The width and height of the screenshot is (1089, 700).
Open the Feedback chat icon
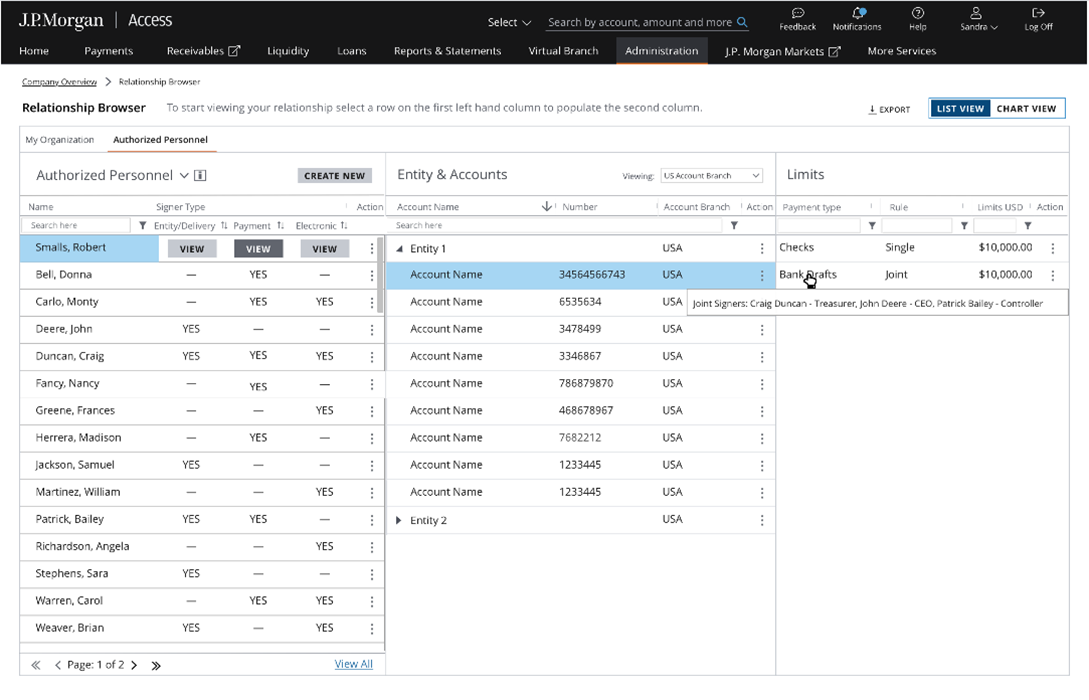click(797, 14)
